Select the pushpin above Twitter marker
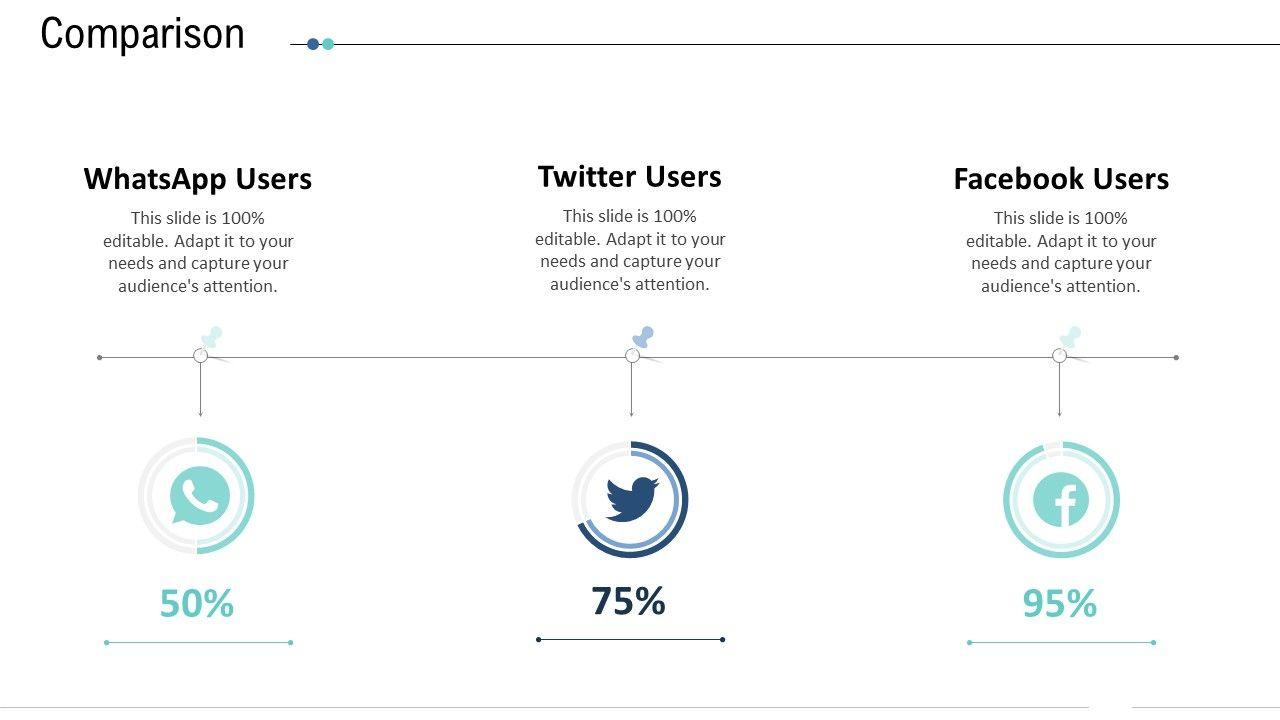 pos(644,336)
